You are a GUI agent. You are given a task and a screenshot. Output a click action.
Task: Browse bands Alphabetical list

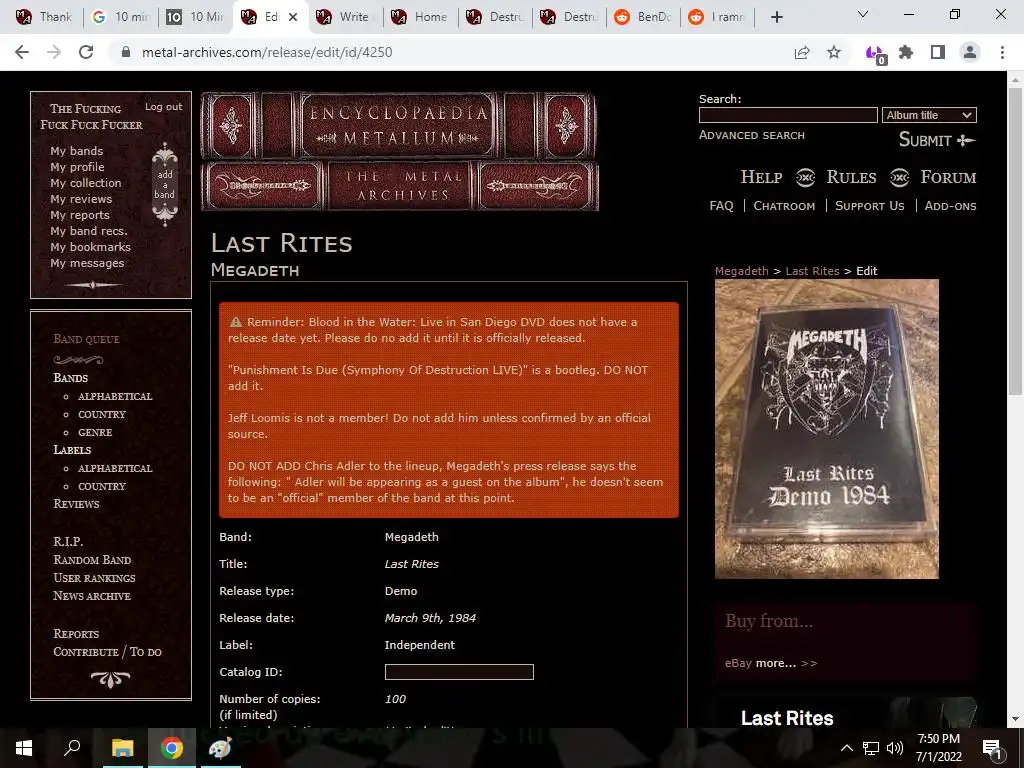click(115, 396)
